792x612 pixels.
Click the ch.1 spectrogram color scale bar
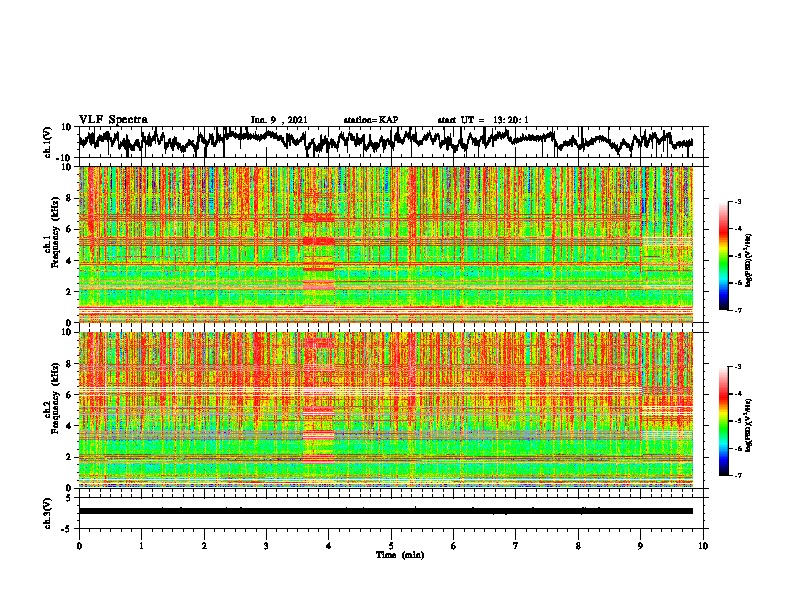click(724, 256)
